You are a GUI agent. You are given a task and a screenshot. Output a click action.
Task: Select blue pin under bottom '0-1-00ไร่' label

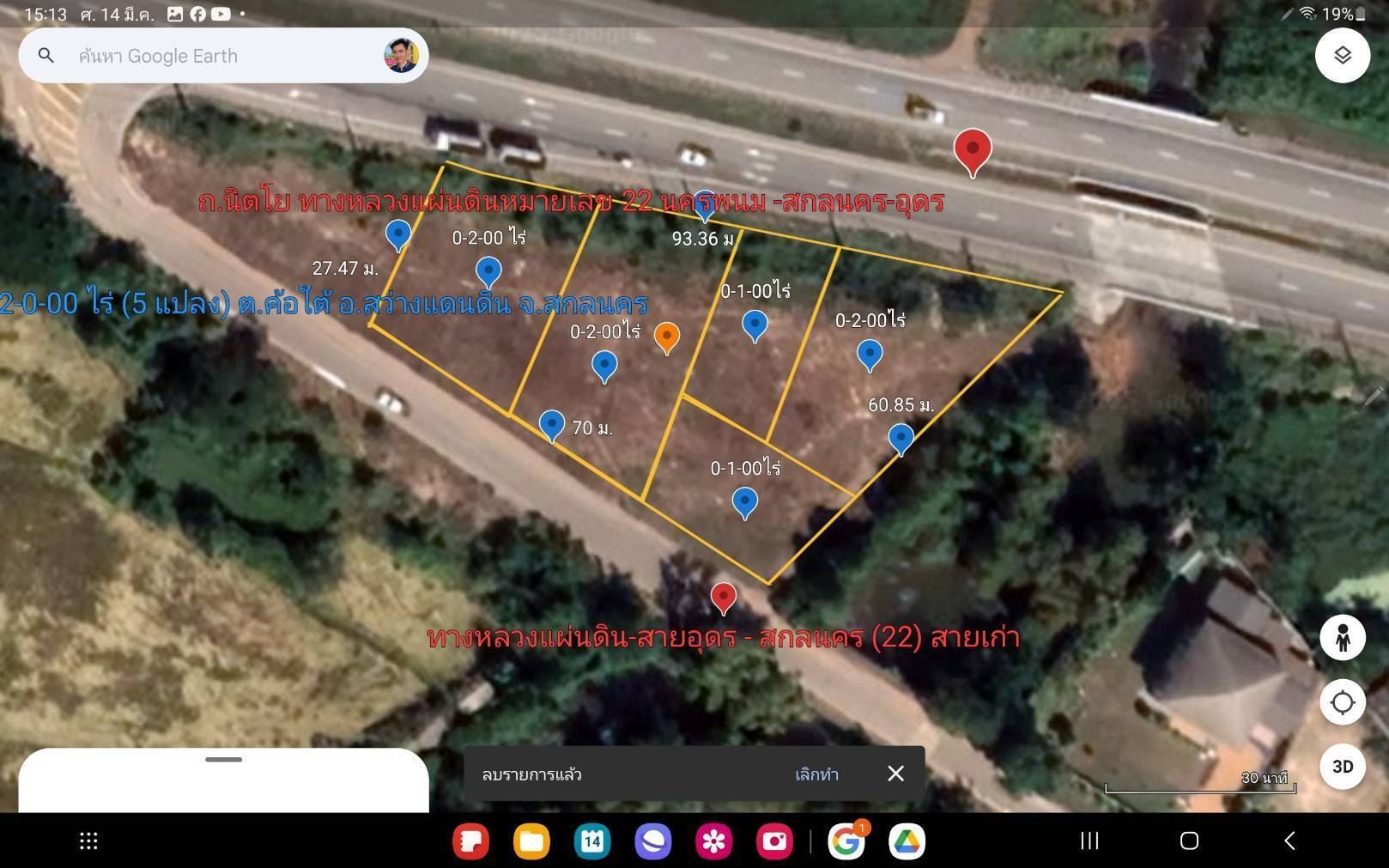(745, 503)
